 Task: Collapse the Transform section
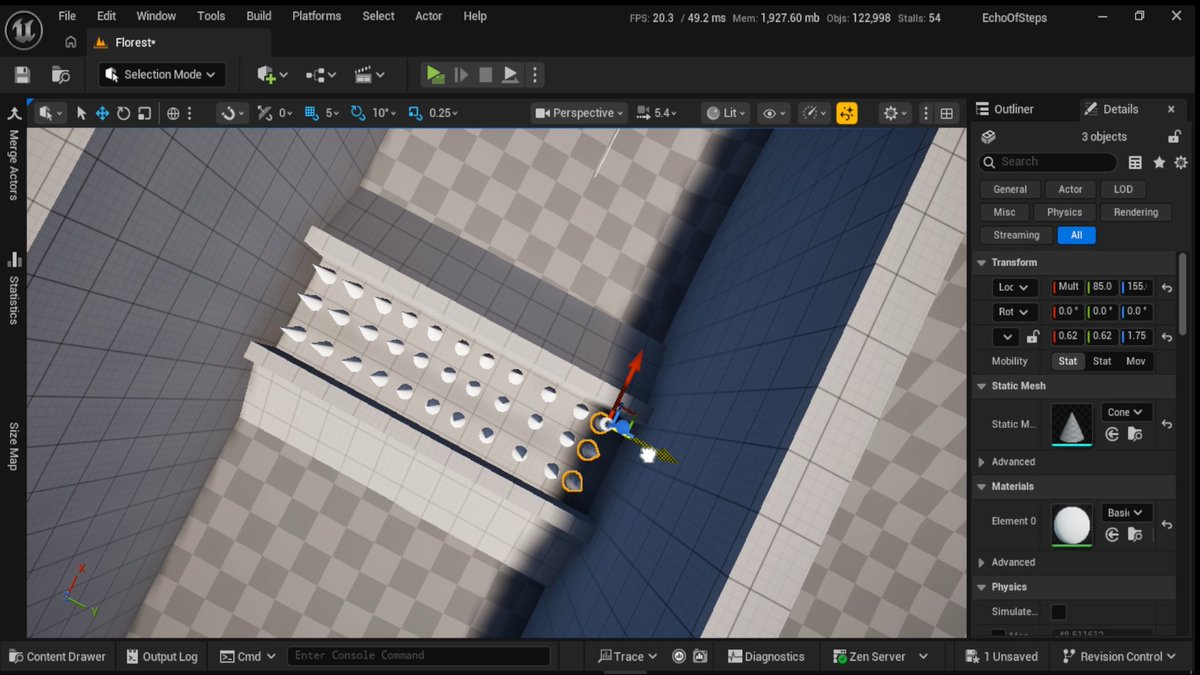[x=981, y=263]
